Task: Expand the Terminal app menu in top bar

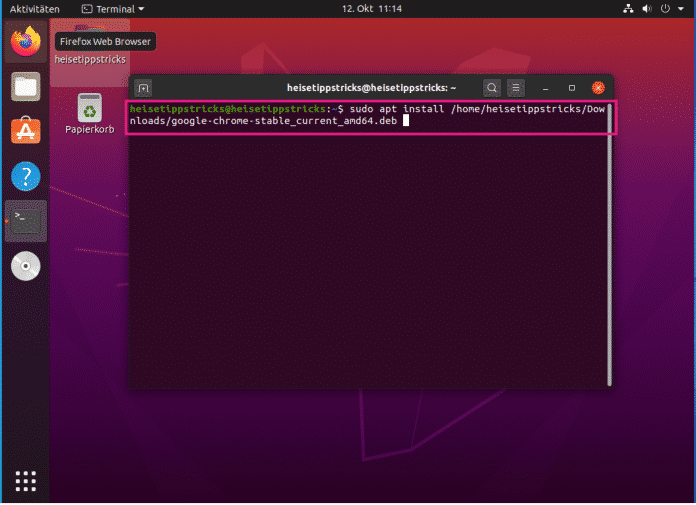Action: pos(113,9)
